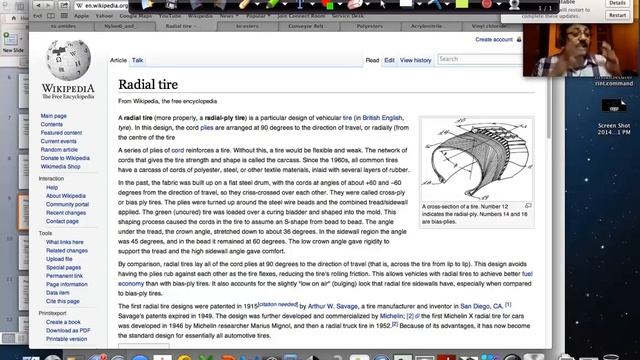
Task: Click the browser forward arrow
Action: pos(48,5)
